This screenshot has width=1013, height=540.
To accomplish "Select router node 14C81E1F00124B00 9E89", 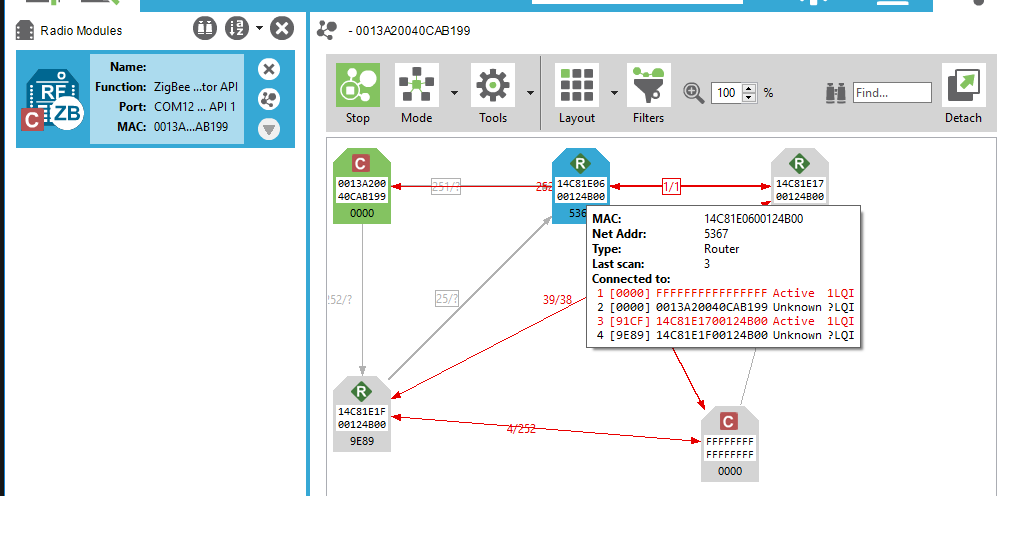I will coord(362,414).
